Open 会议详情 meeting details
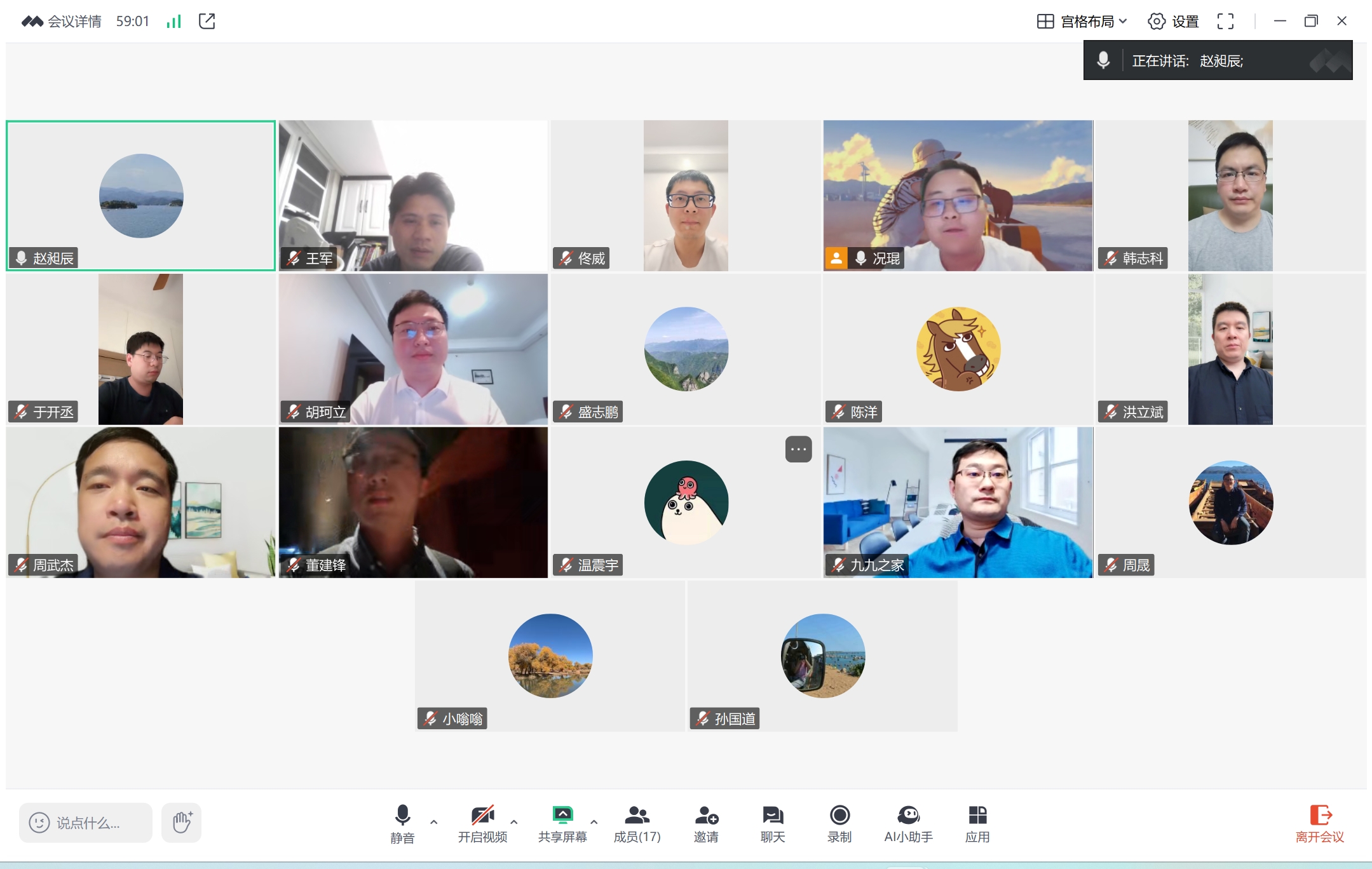Screen dimensions: 1372x869 [x=62, y=22]
